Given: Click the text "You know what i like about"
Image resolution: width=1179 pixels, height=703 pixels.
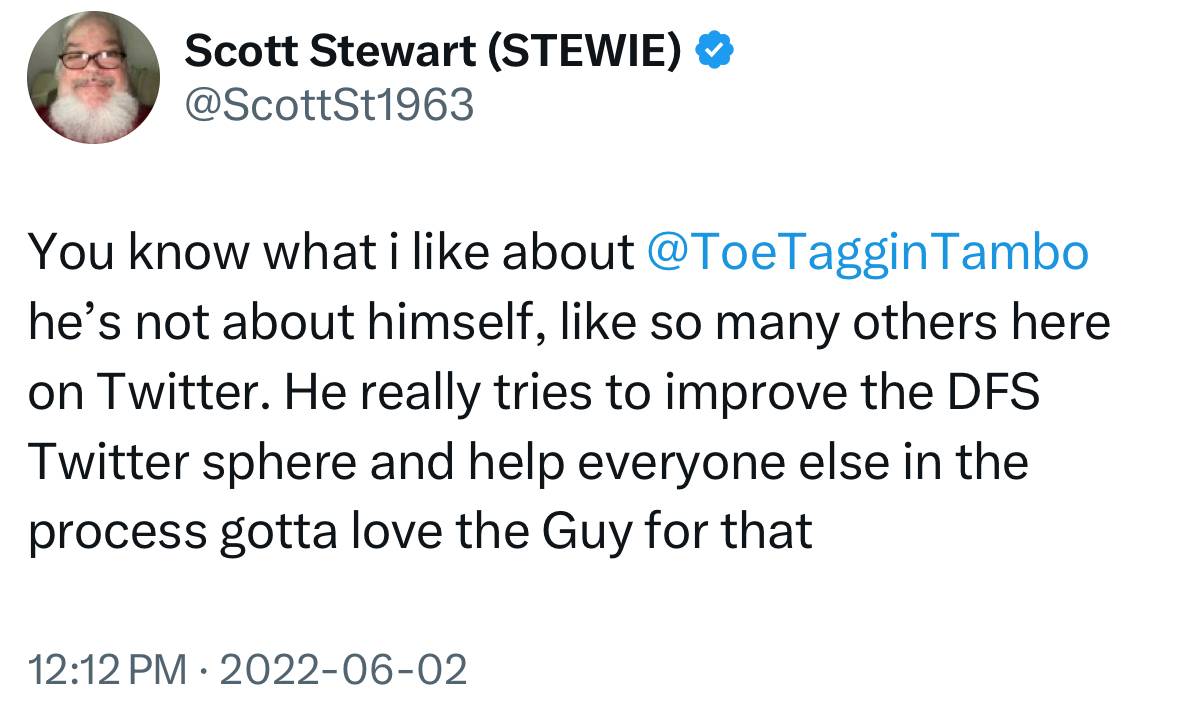Looking at the screenshot, I should click(x=331, y=253).
